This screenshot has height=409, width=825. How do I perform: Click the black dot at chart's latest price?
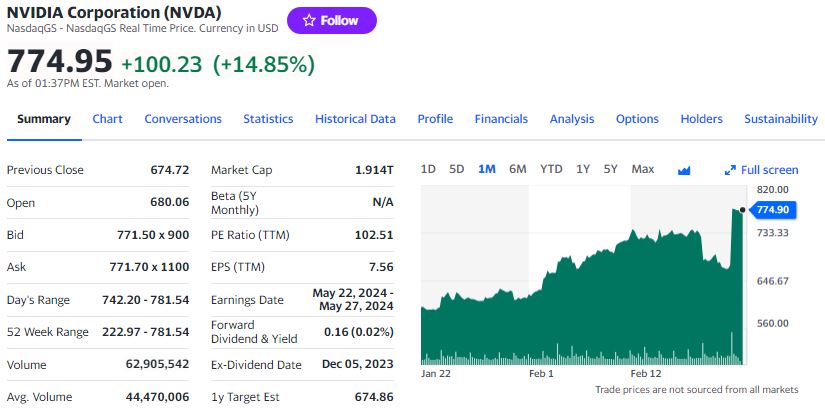tap(742, 210)
